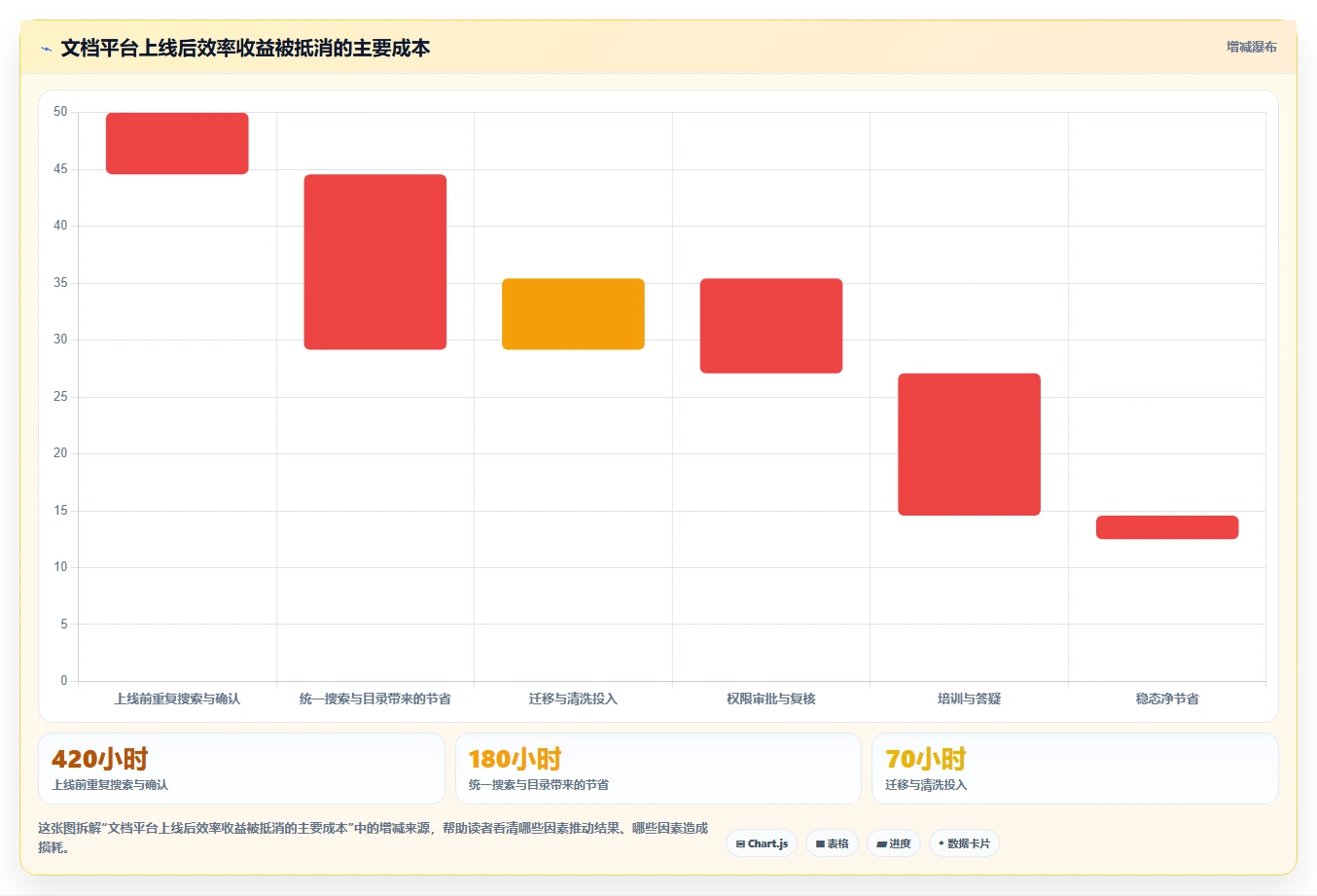Click the lightning icon beside the chart title

pyautogui.click(x=46, y=49)
